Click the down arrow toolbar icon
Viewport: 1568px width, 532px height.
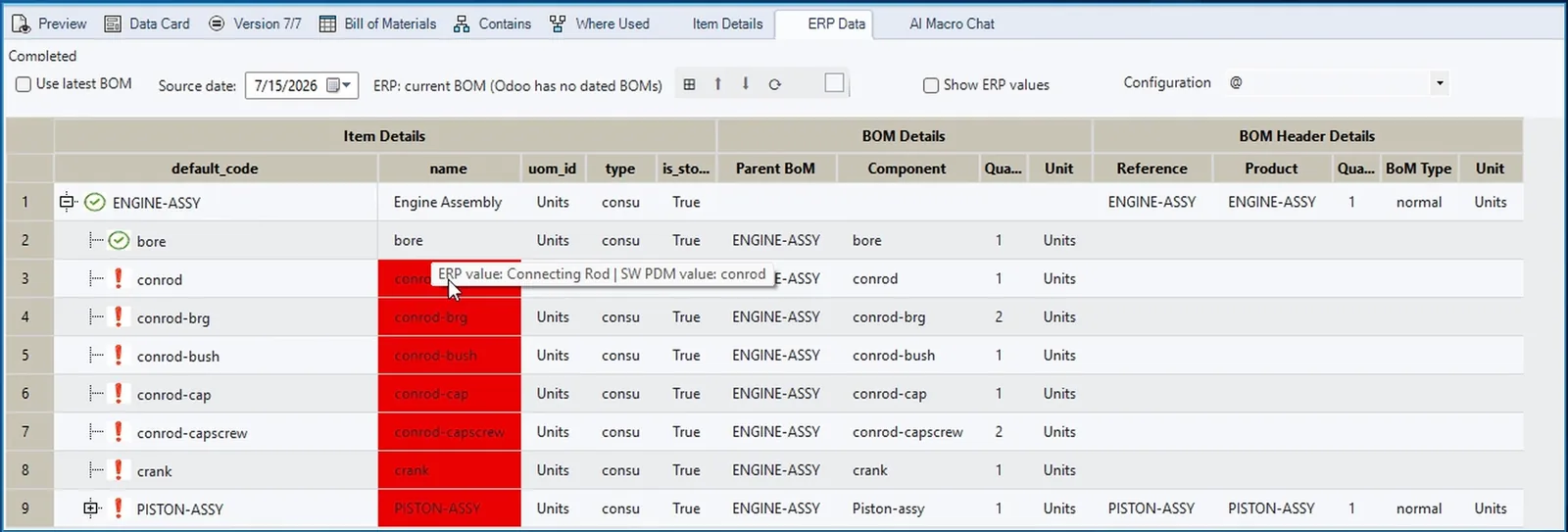pos(746,84)
